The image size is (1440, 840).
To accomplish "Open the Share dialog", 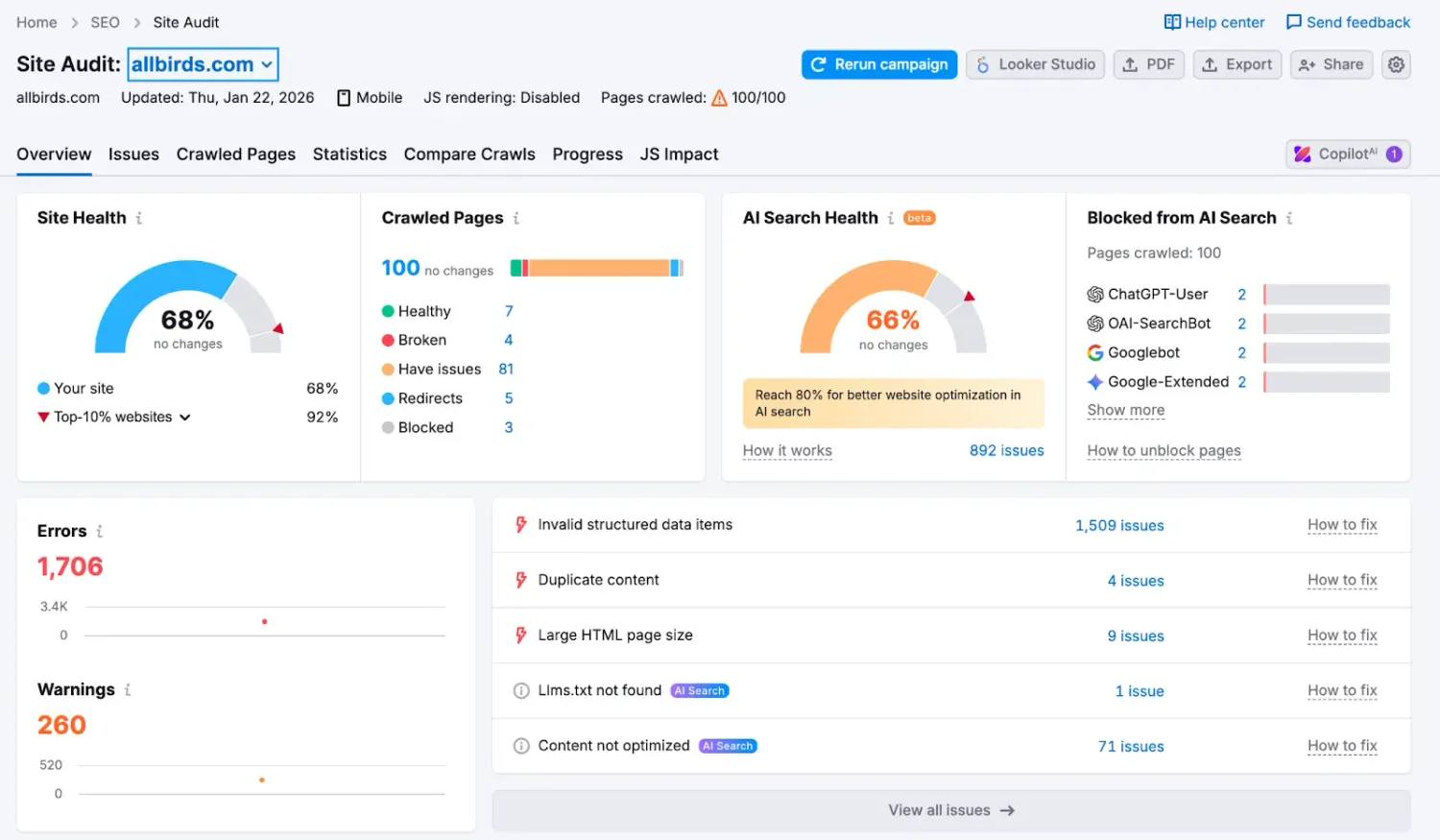I will [1331, 64].
